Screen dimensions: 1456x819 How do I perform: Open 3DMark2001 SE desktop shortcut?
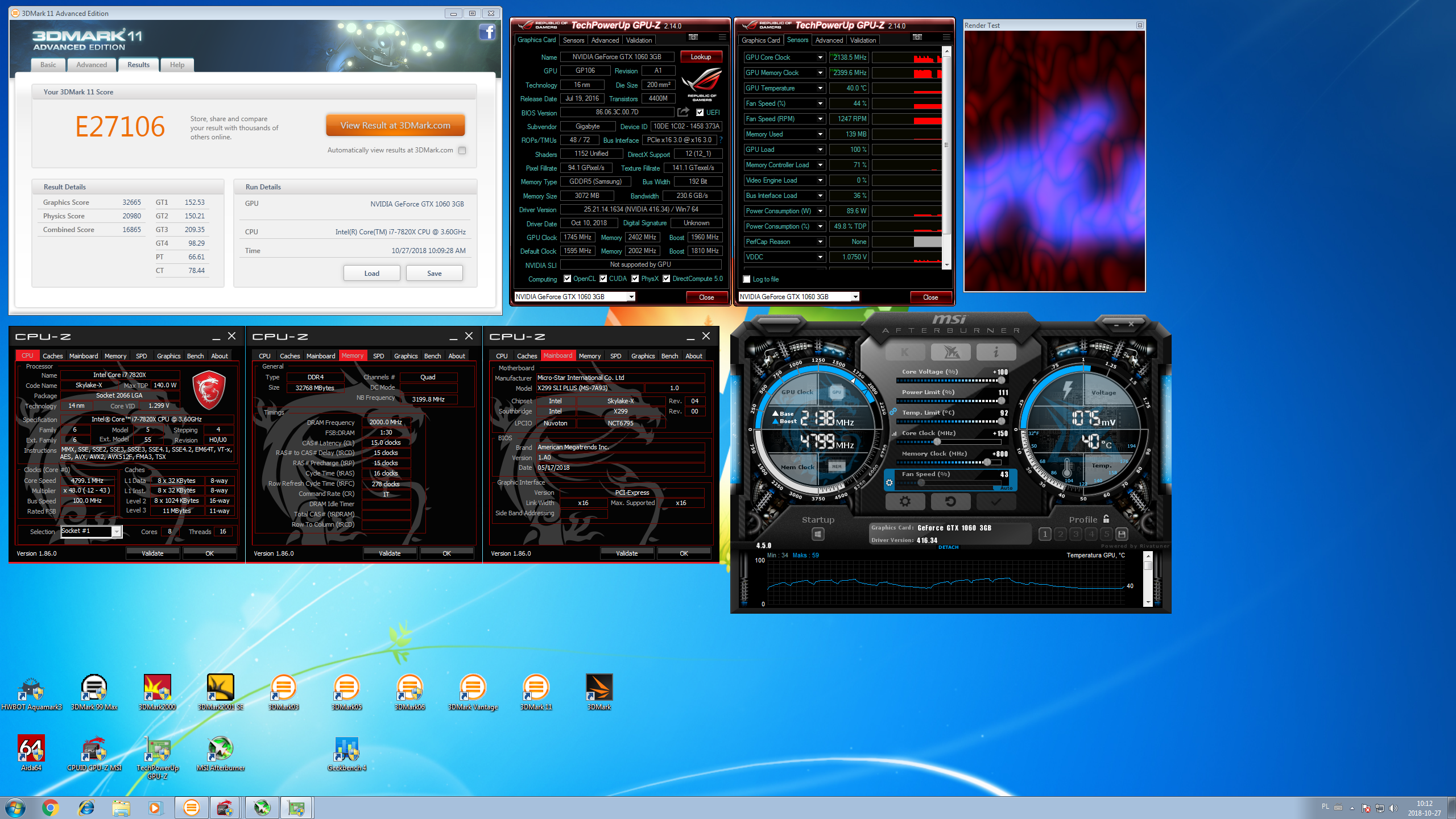click(221, 693)
